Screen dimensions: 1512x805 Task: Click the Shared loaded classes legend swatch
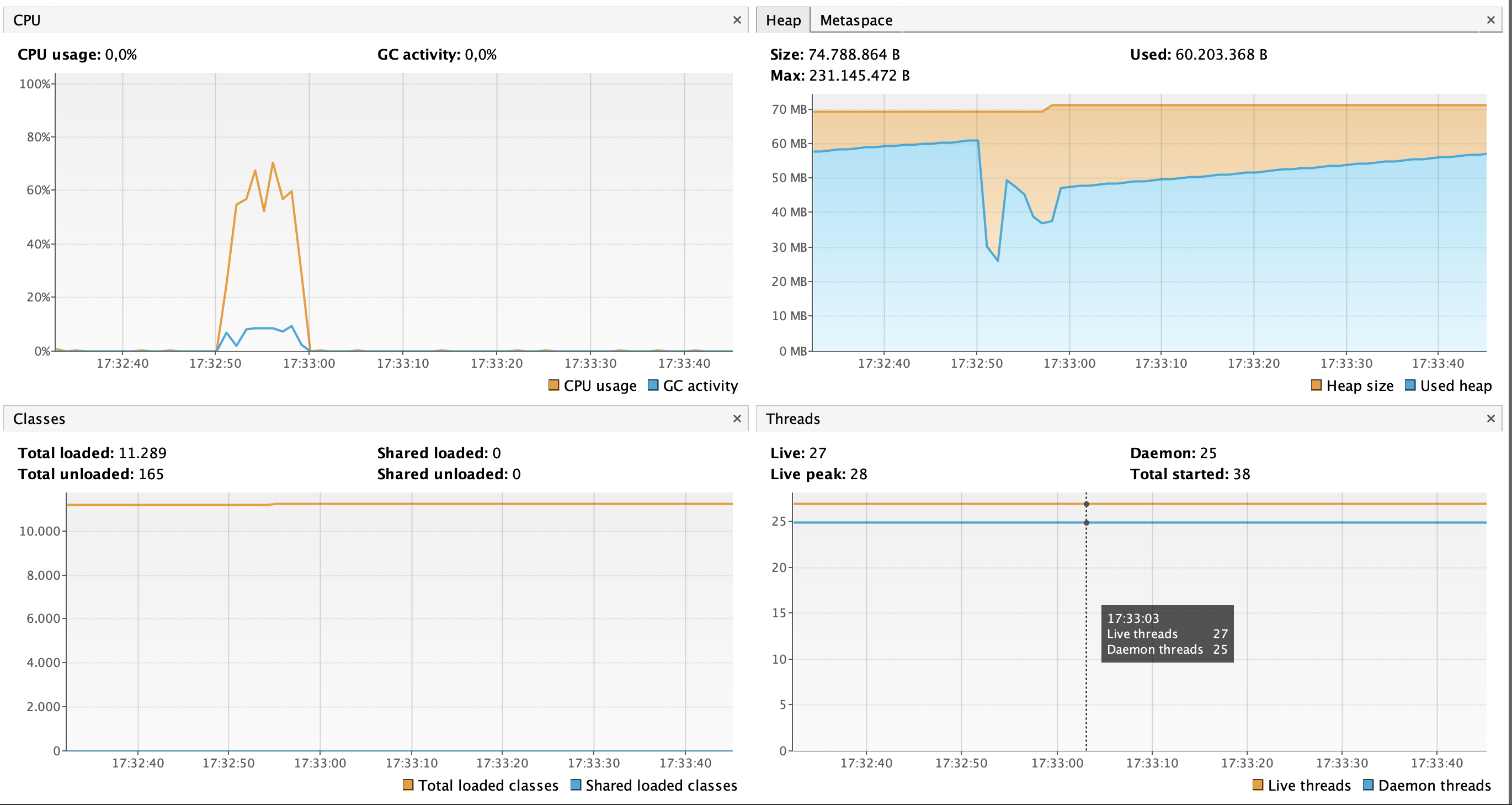click(x=576, y=785)
